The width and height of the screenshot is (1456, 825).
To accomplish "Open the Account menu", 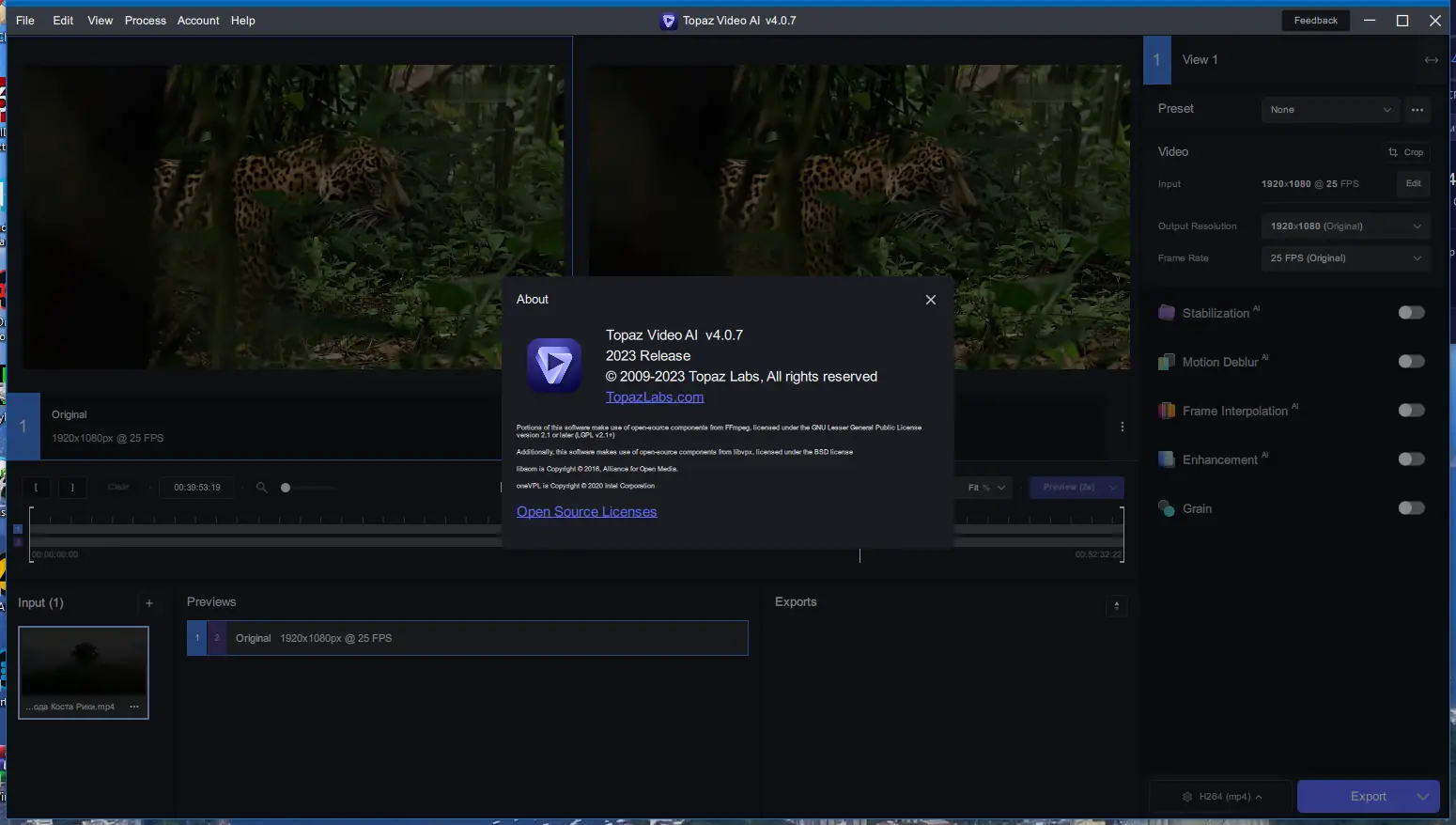I will coord(198,21).
